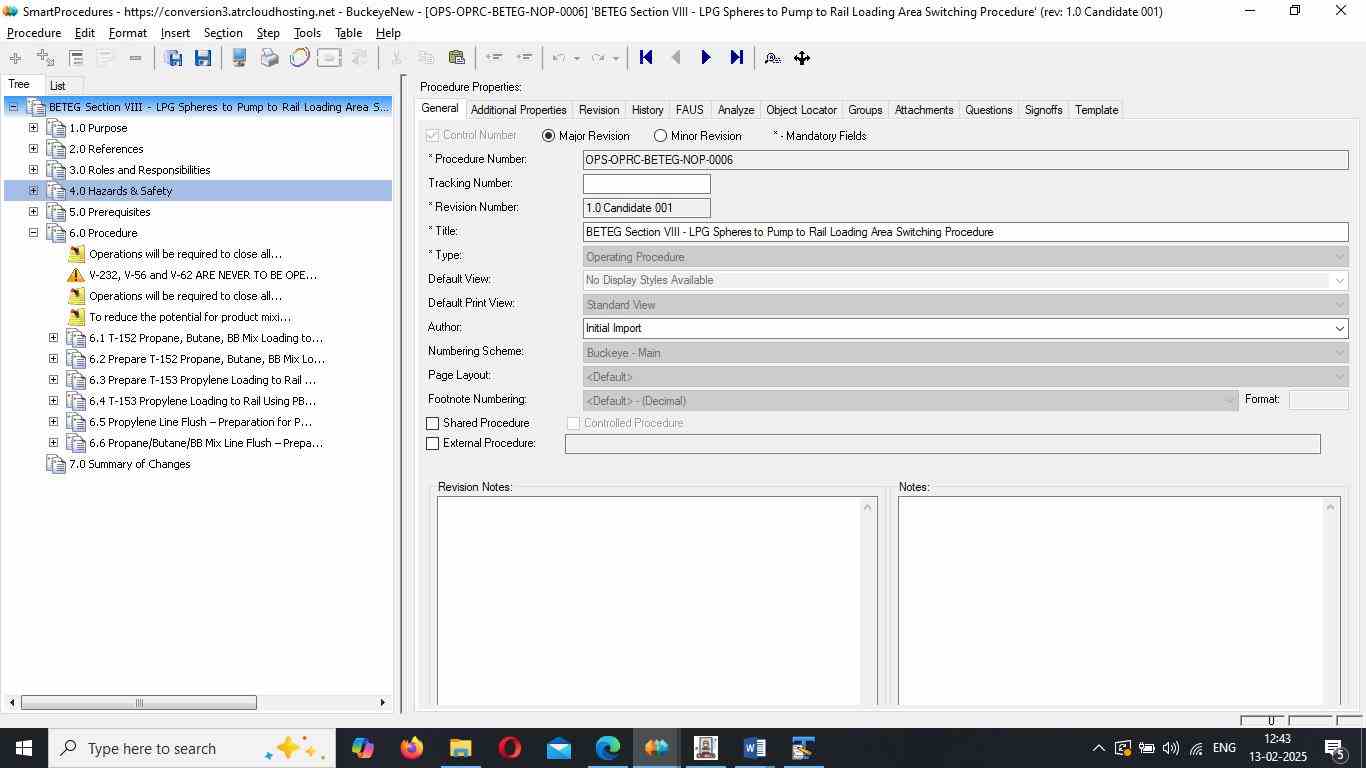Viewport: 1366px width, 768px height.
Task: Select the 'To reduce the potential' note icon
Action: pyautogui.click(x=76, y=317)
